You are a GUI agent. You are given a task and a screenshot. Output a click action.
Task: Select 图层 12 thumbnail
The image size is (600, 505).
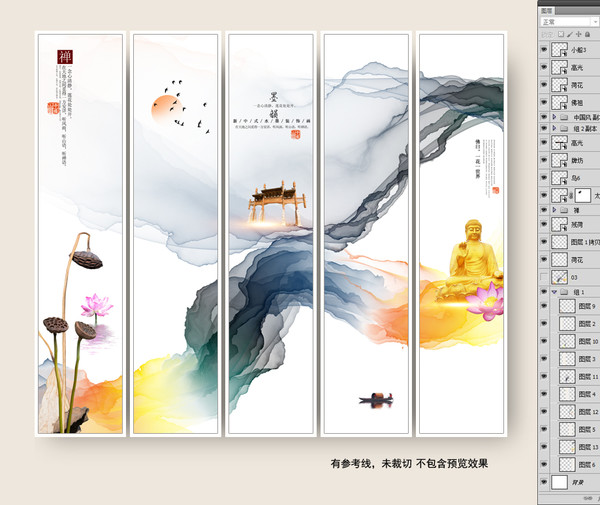(567, 412)
